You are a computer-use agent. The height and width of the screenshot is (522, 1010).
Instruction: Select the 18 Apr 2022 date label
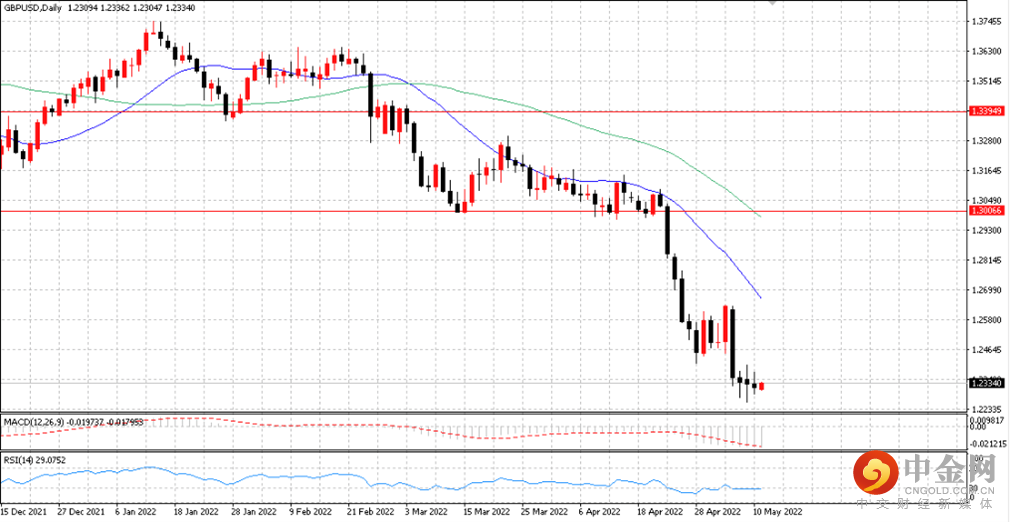pos(658,510)
